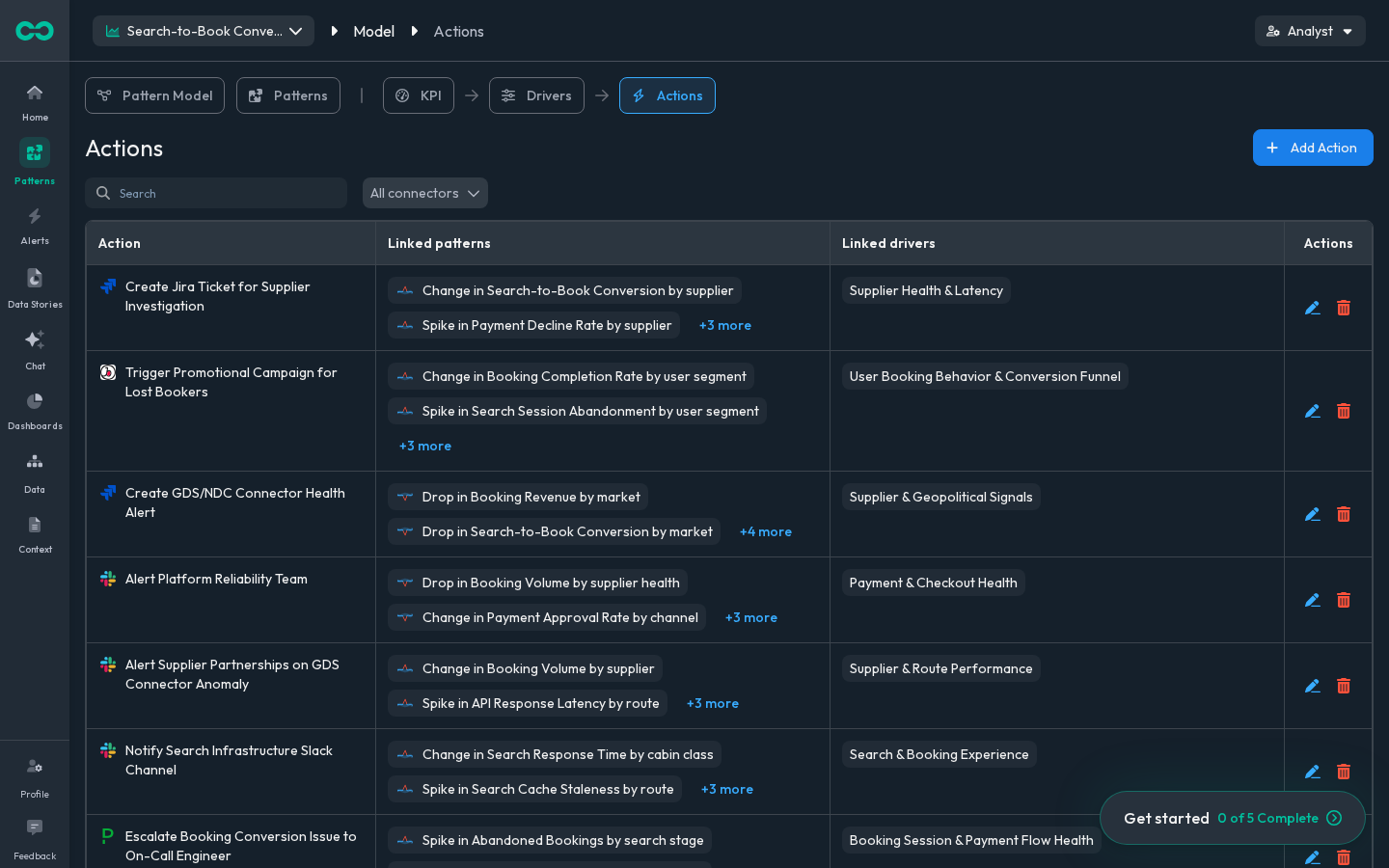Select the Actions step tab
1389x868 pixels.
667,95
